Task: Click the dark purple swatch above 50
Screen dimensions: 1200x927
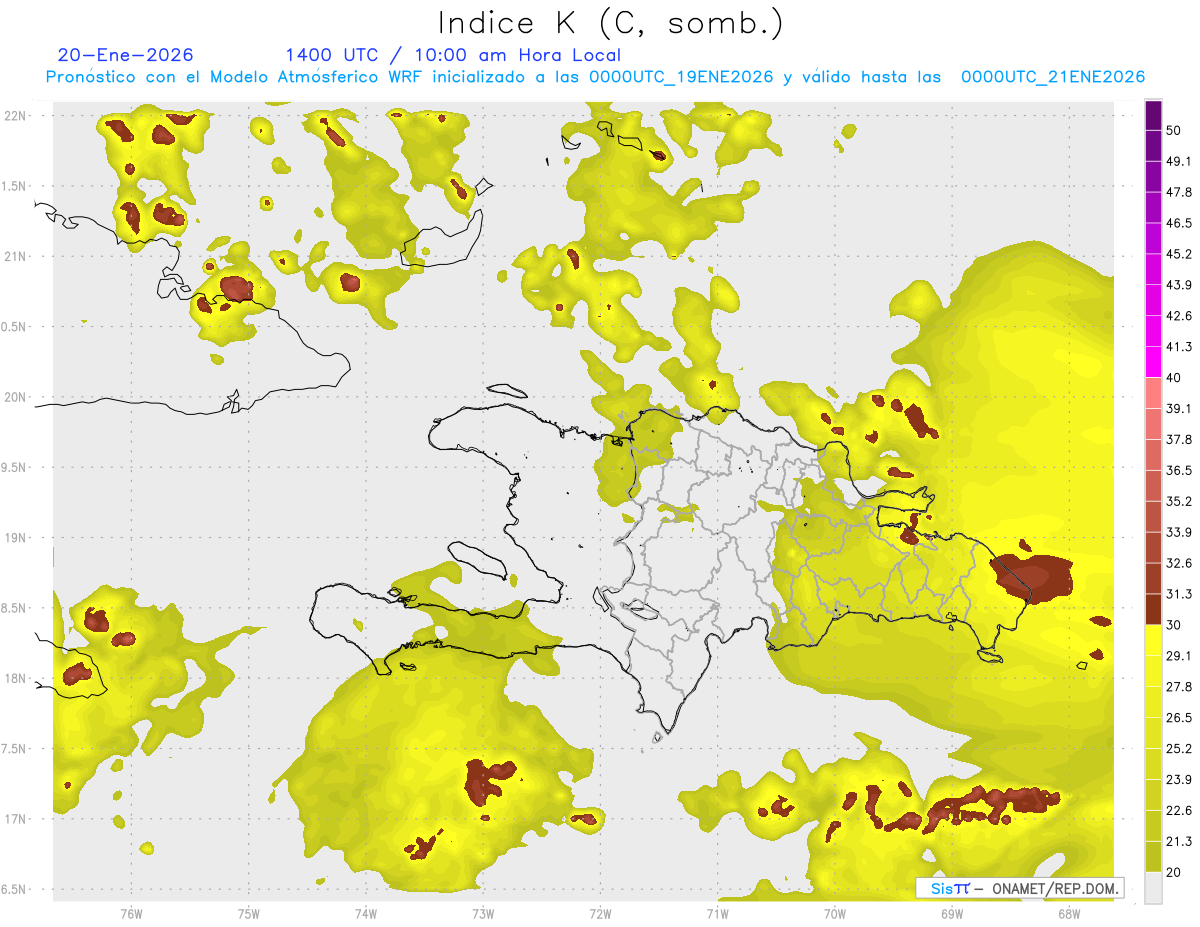Action: point(1153,115)
